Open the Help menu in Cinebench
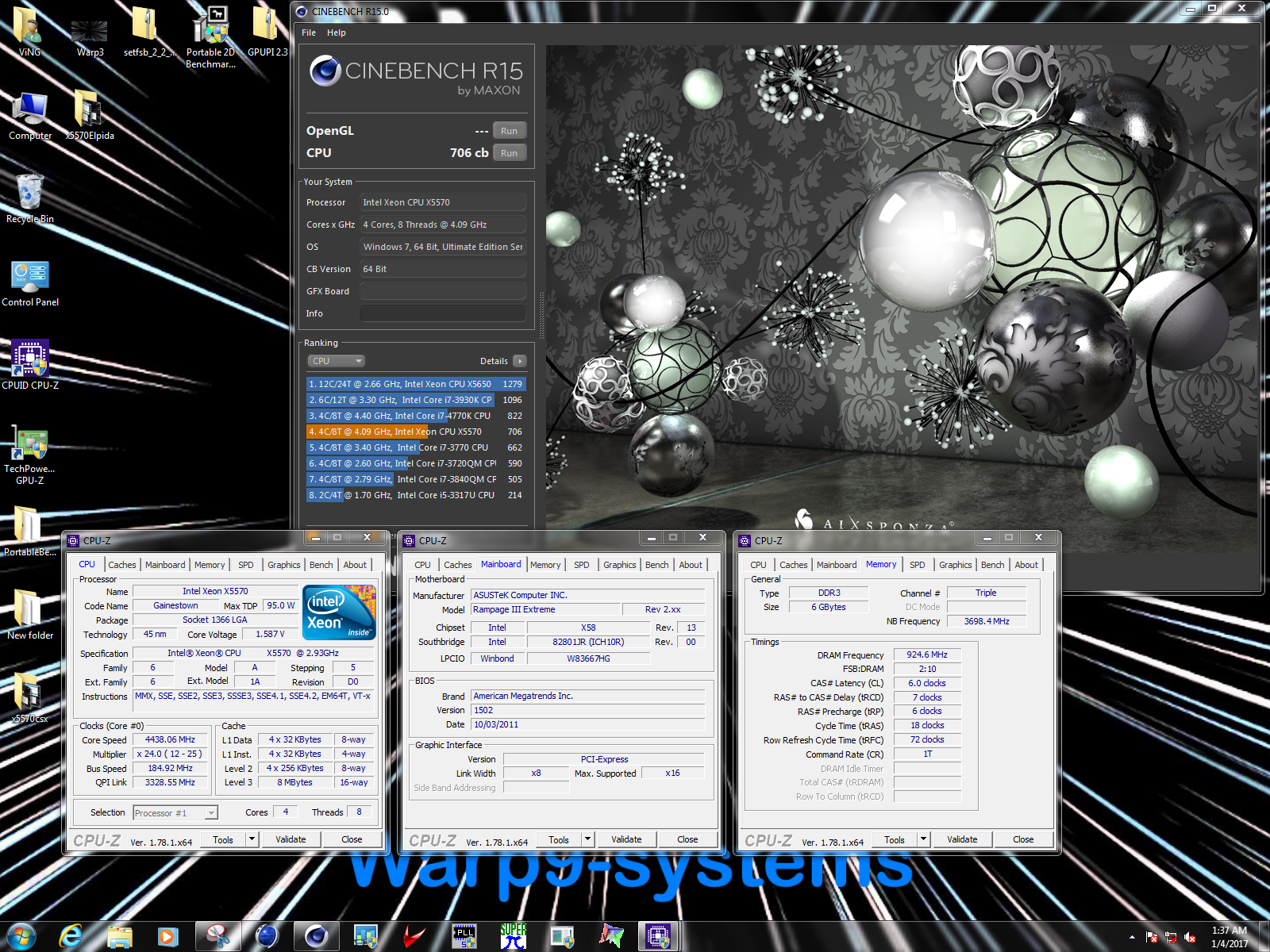 [x=337, y=33]
